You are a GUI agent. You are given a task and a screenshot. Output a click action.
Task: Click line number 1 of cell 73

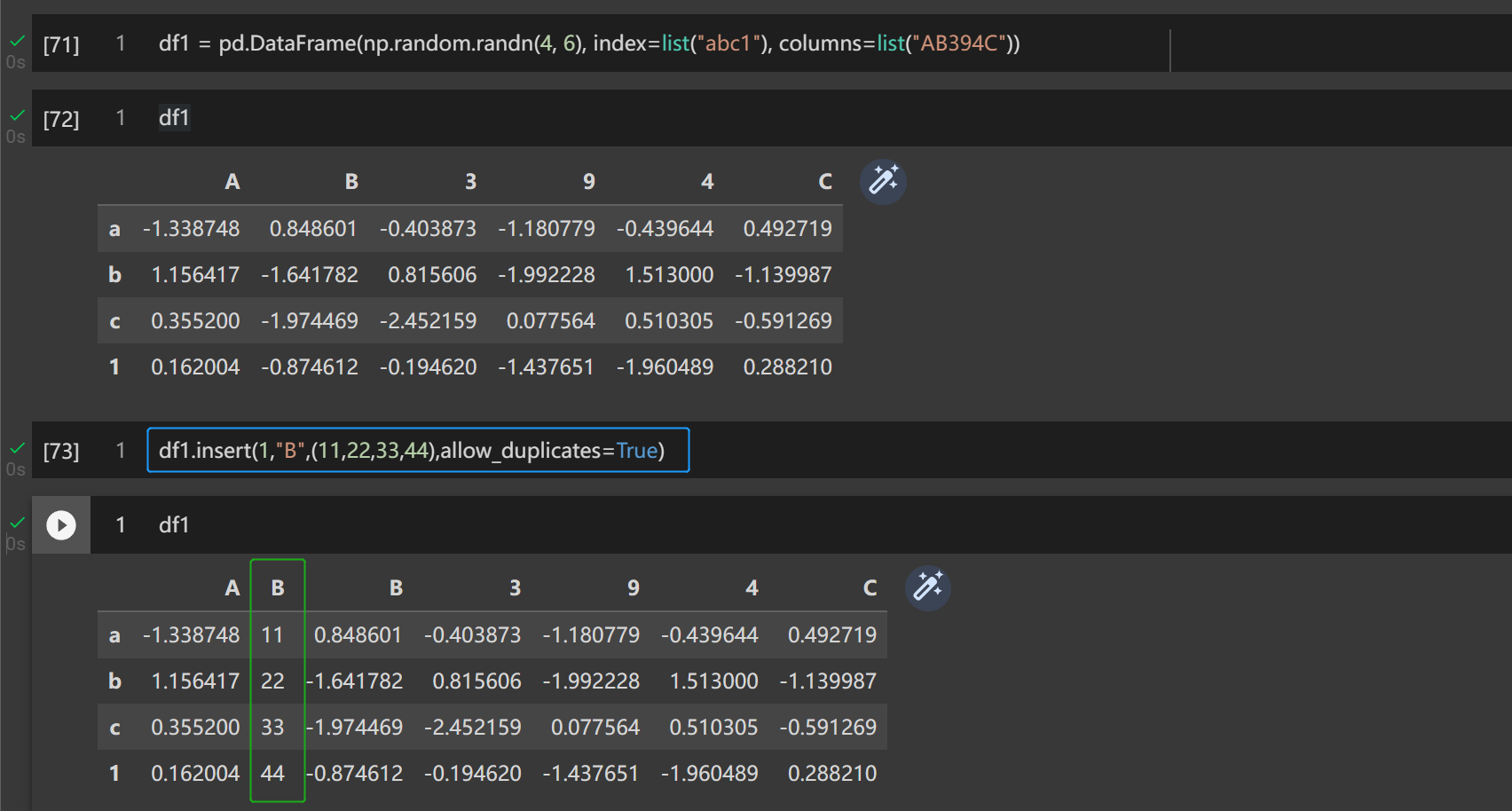coord(121,450)
